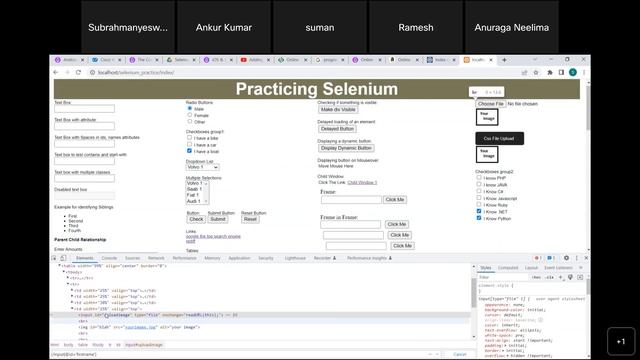Click the Styles Filter input field
The width and height of the screenshot is (640, 360).
click(503, 277)
